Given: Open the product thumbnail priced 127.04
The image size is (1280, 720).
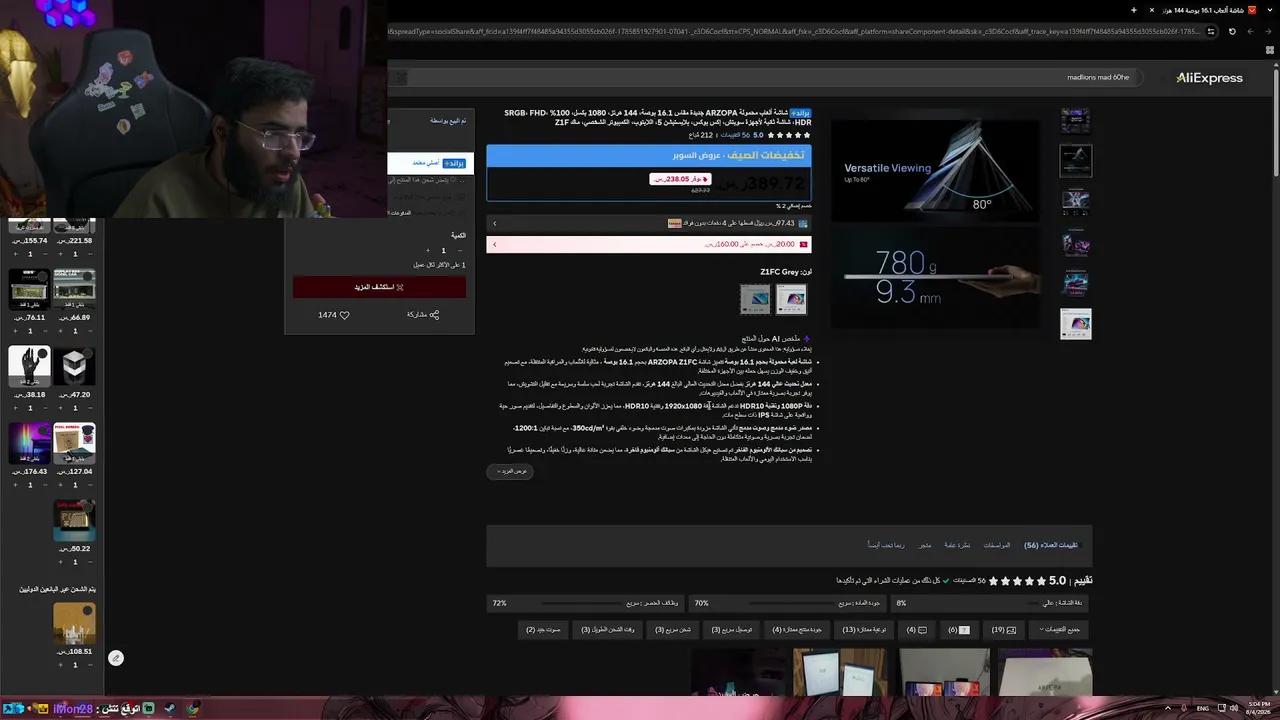Looking at the screenshot, I should click(x=74, y=442).
